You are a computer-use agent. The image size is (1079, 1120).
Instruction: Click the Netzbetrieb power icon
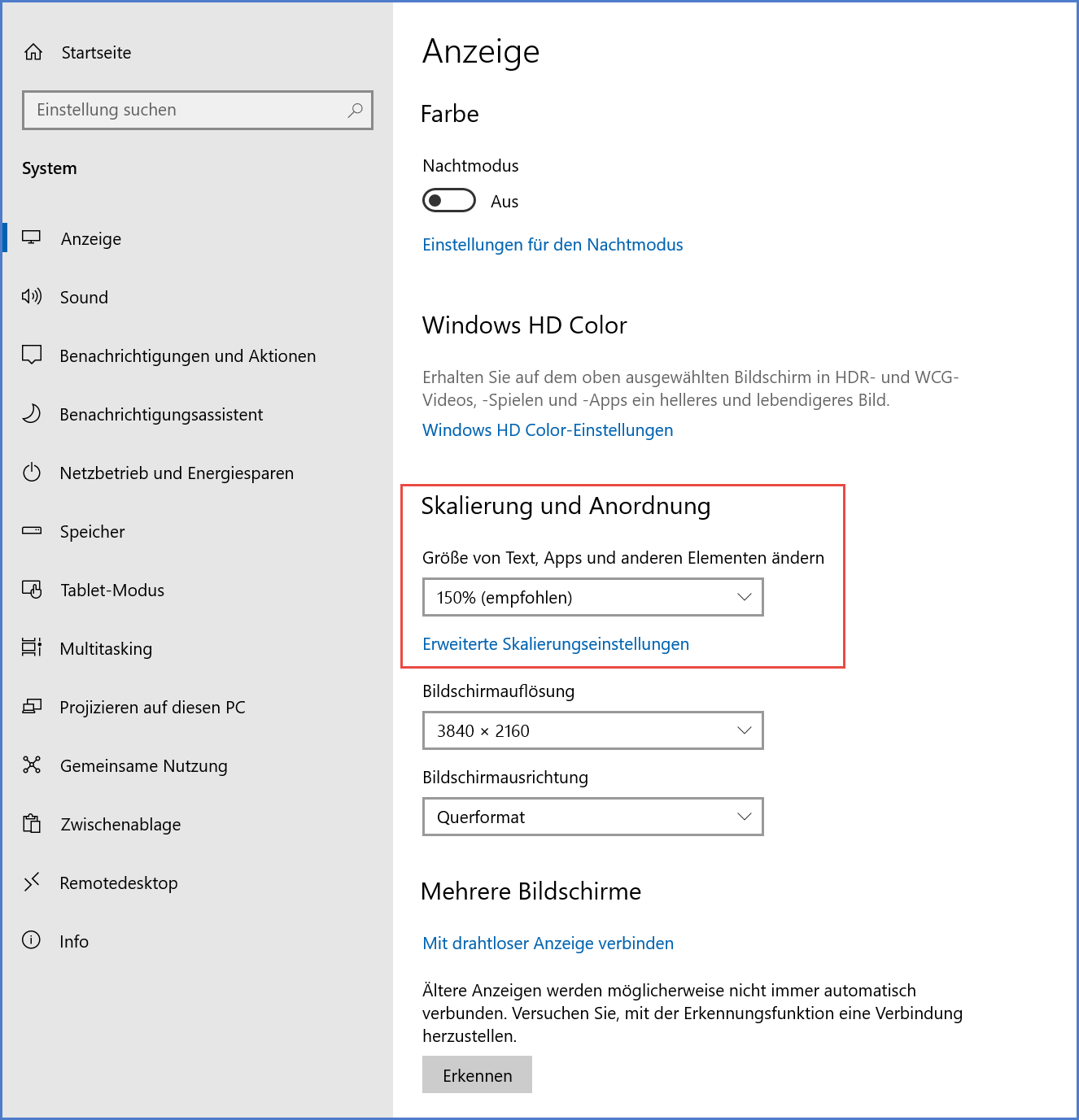click(x=32, y=472)
